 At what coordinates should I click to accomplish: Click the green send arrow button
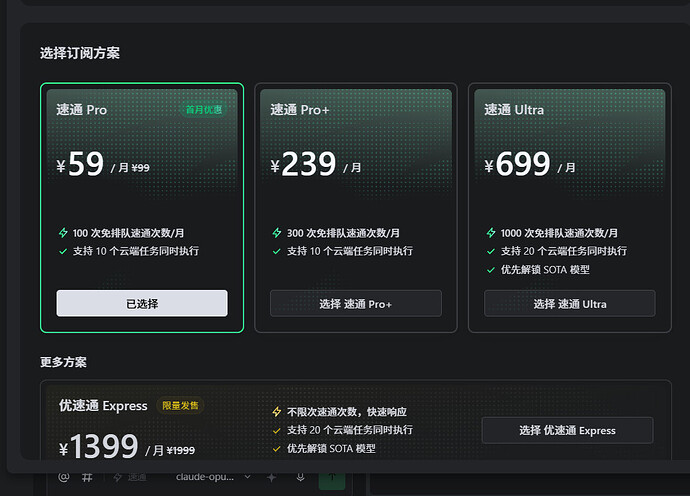[332, 479]
